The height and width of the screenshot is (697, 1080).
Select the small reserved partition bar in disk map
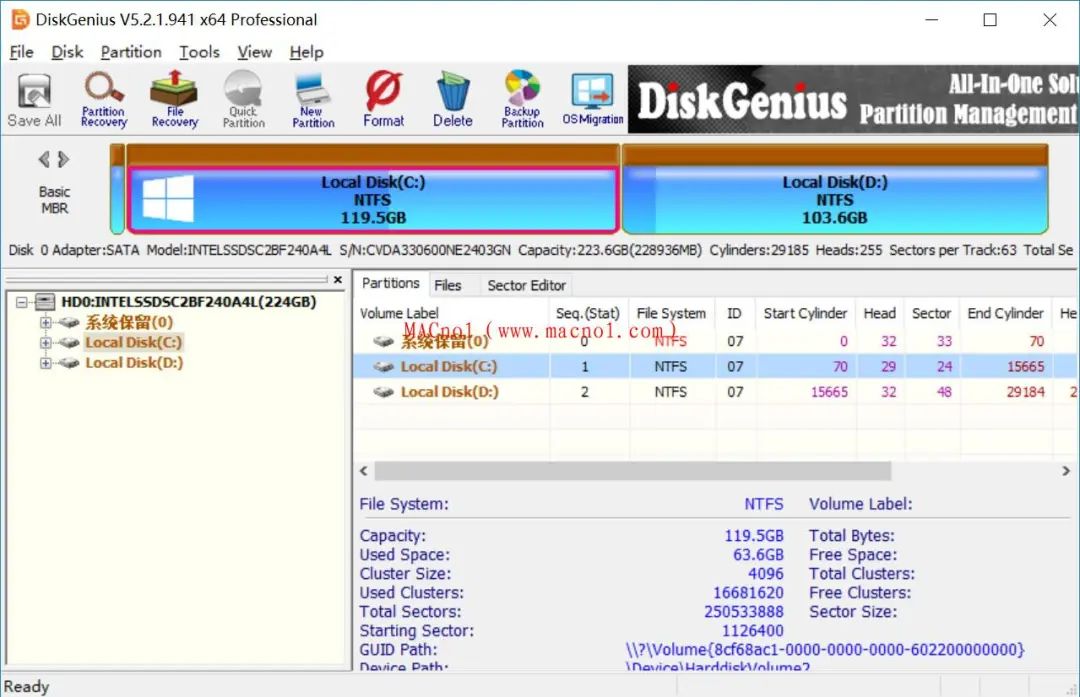117,189
